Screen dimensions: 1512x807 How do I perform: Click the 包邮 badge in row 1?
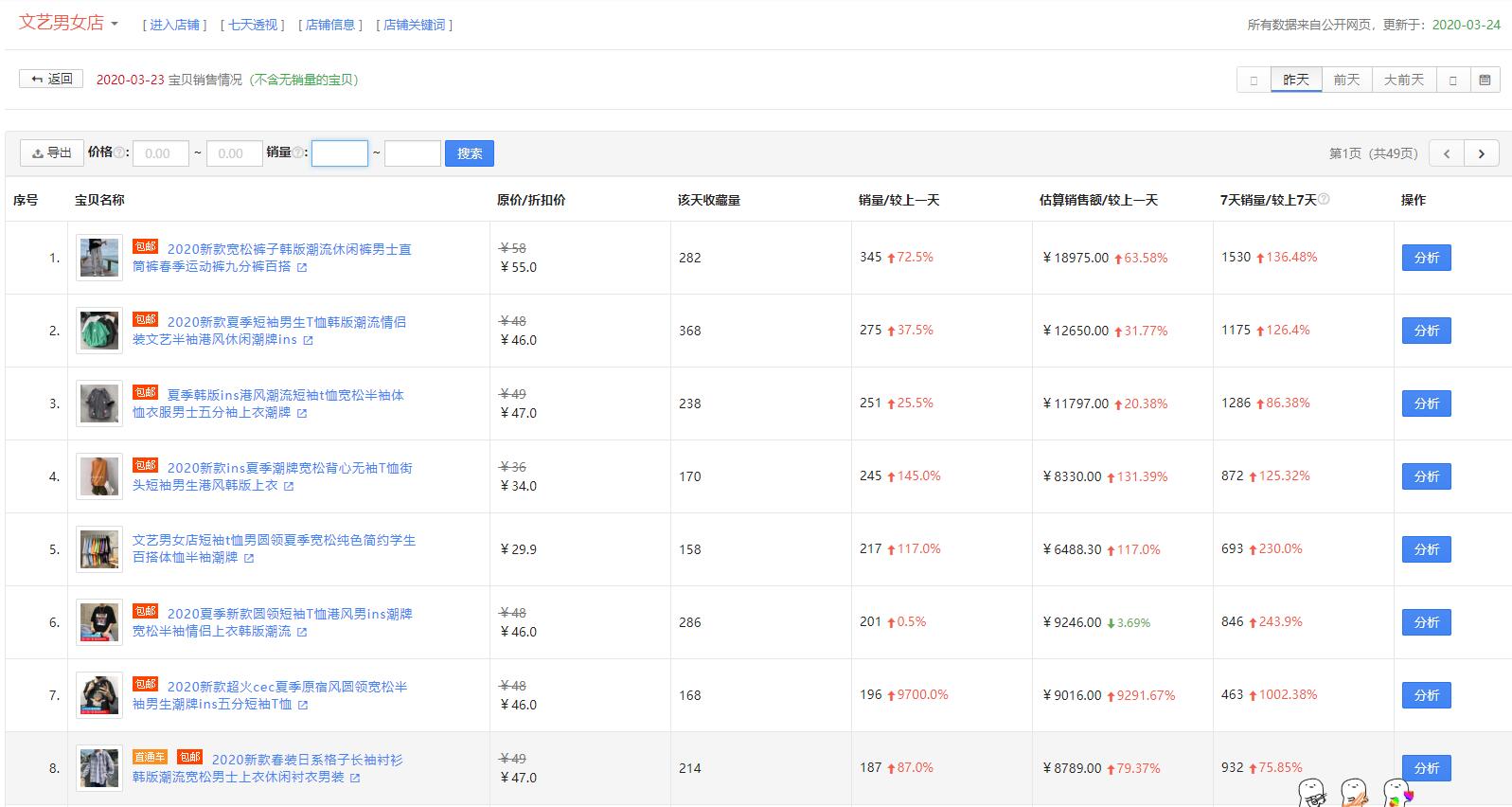click(x=146, y=247)
